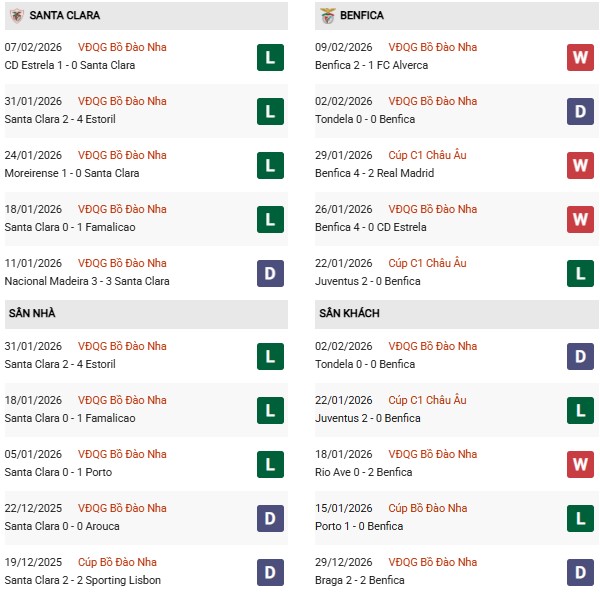Select the SÂN NHÀ section header

(x=30, y=313)
